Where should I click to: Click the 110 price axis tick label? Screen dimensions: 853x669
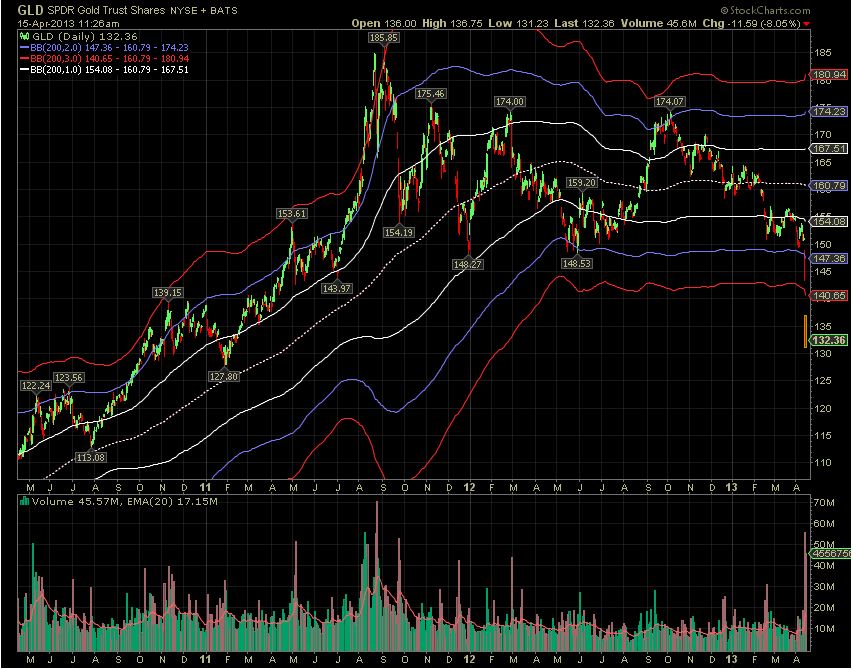pyautogui.click(x=822, y=463)
